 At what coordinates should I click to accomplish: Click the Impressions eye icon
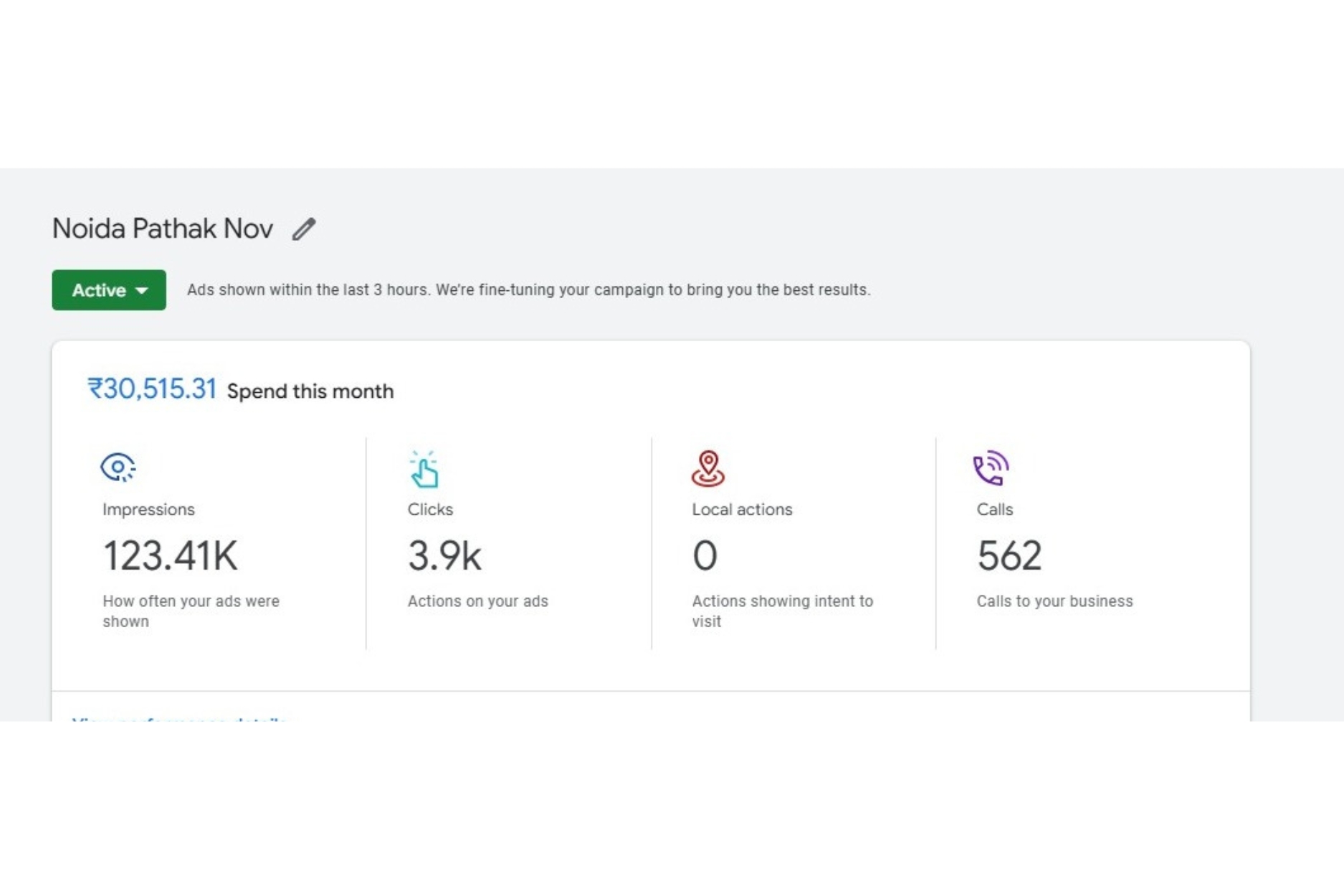[118, 467]
